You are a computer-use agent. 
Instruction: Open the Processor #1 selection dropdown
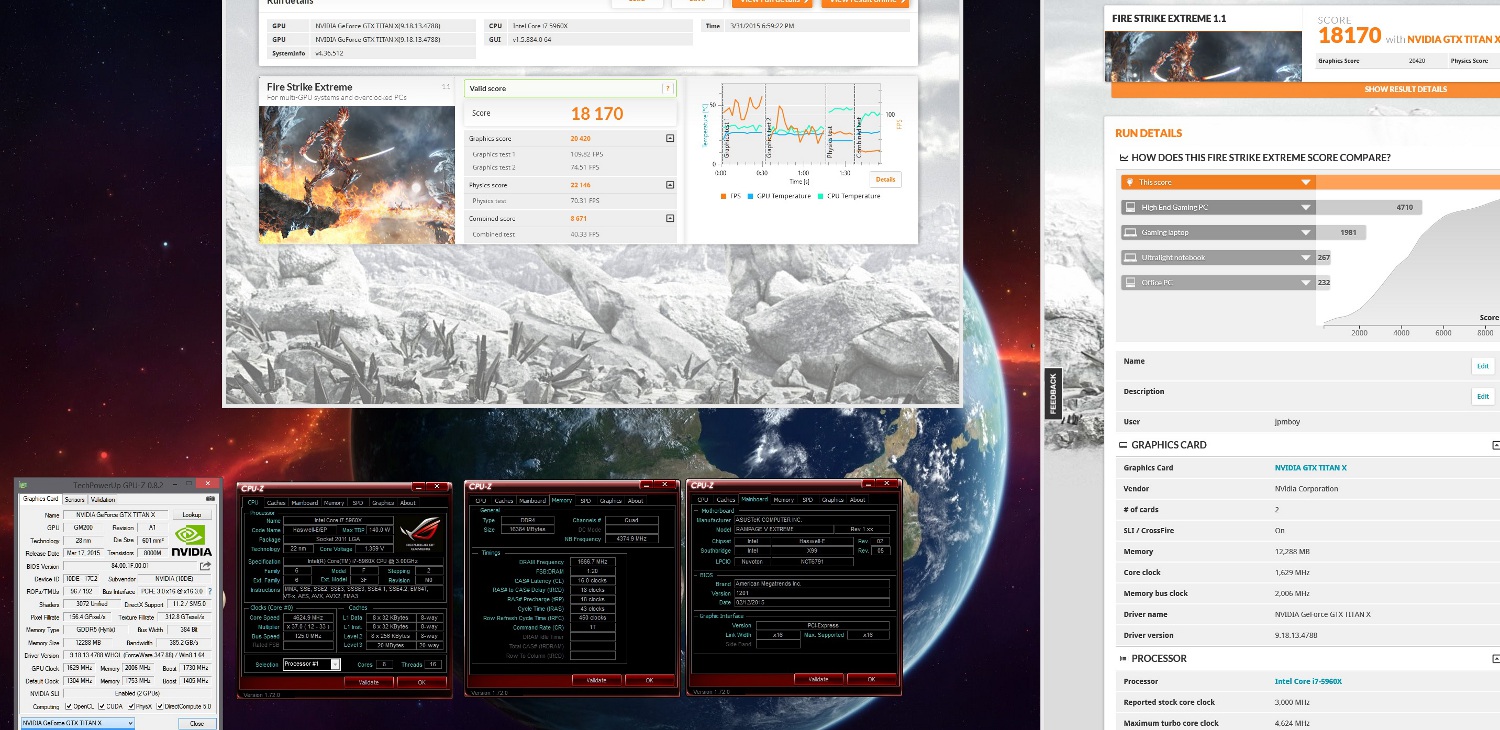[312, 664]
